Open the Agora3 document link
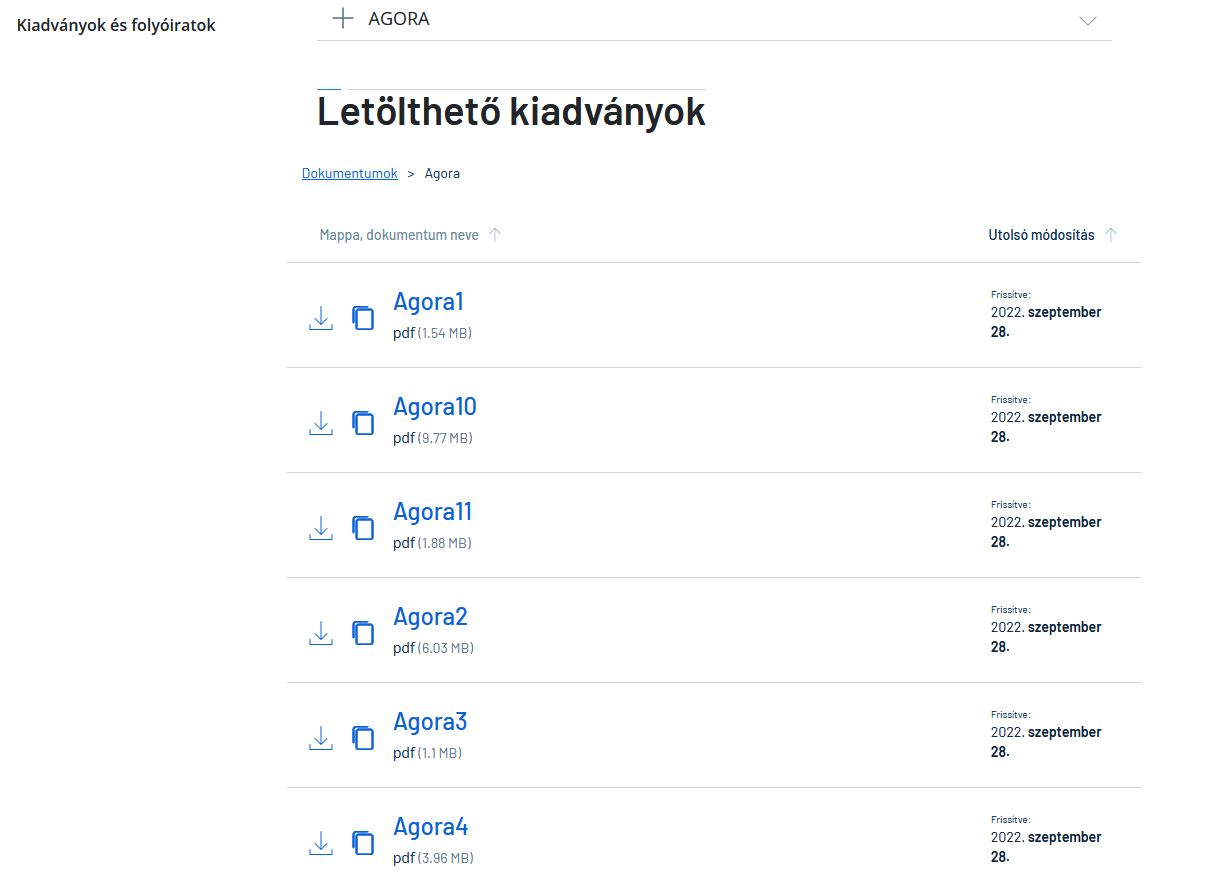Image resolution: width=1214 pixels, height=883 pixels. (x=430, y=721)
